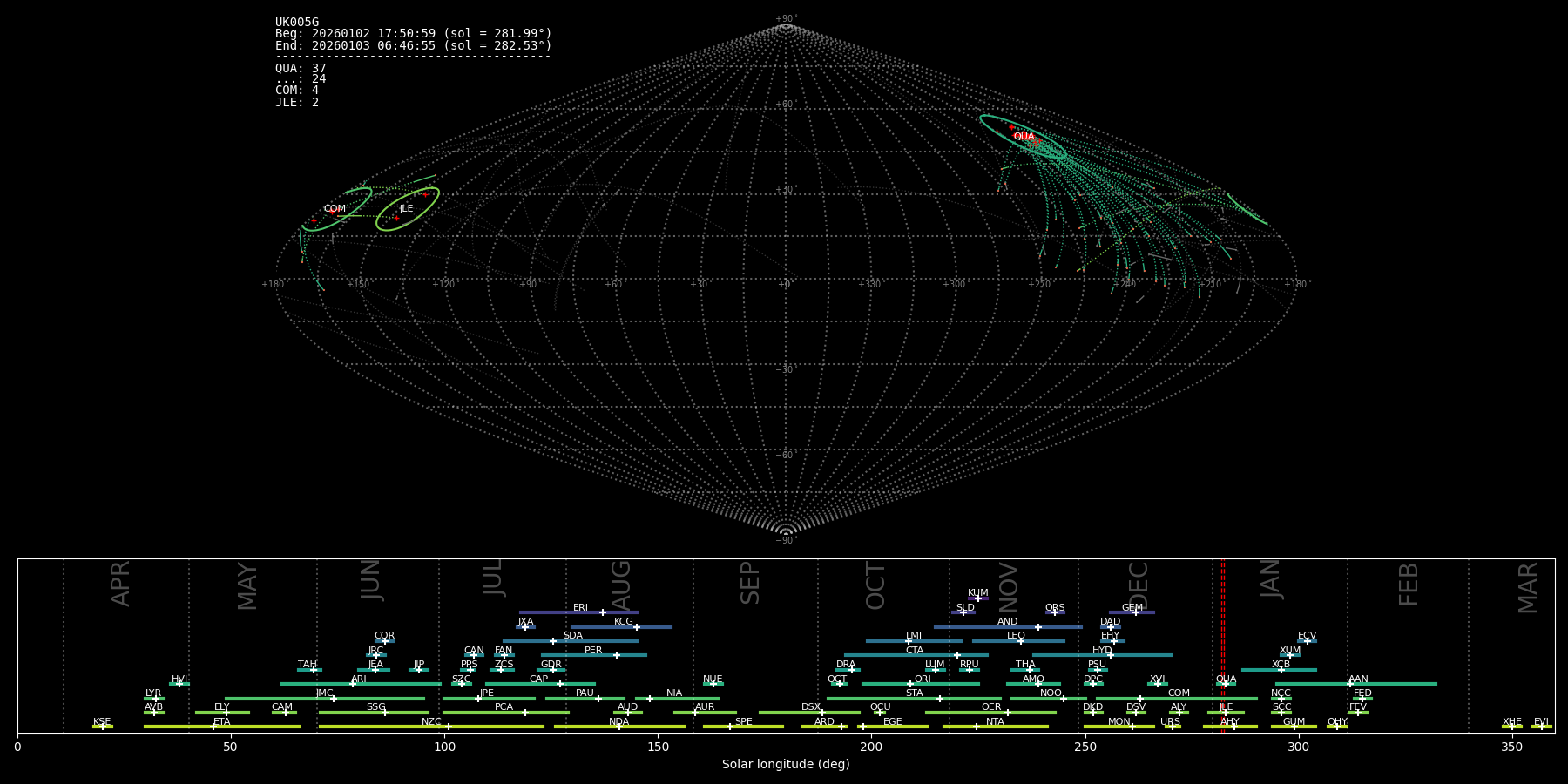Select the peak marker on the PER bar
Image resolution: width=1568 pixels, height=784 pixels.
pos(617,655)
